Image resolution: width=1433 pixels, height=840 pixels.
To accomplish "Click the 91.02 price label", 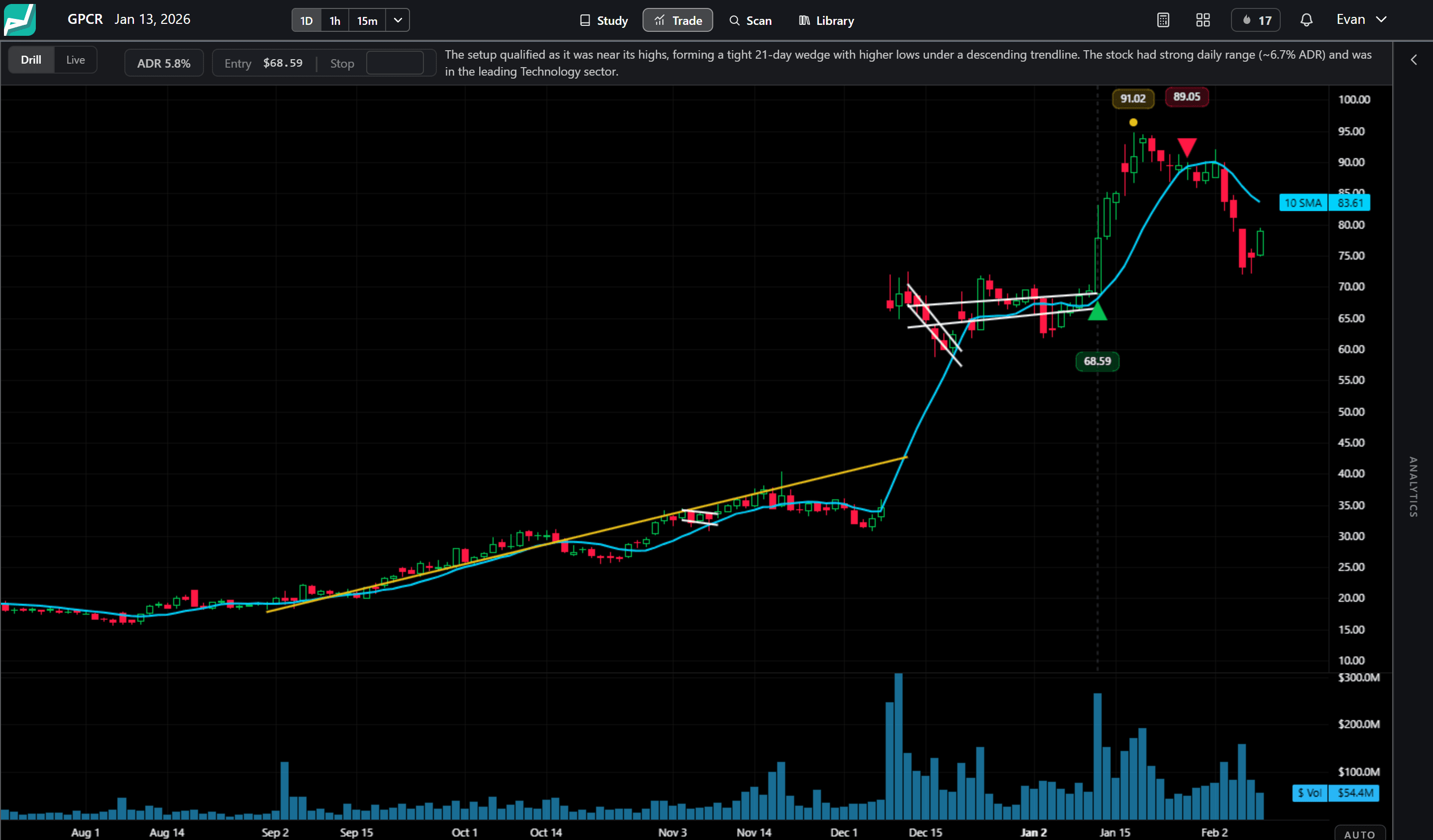I will pyautogui.click(x=1133, y=98).
